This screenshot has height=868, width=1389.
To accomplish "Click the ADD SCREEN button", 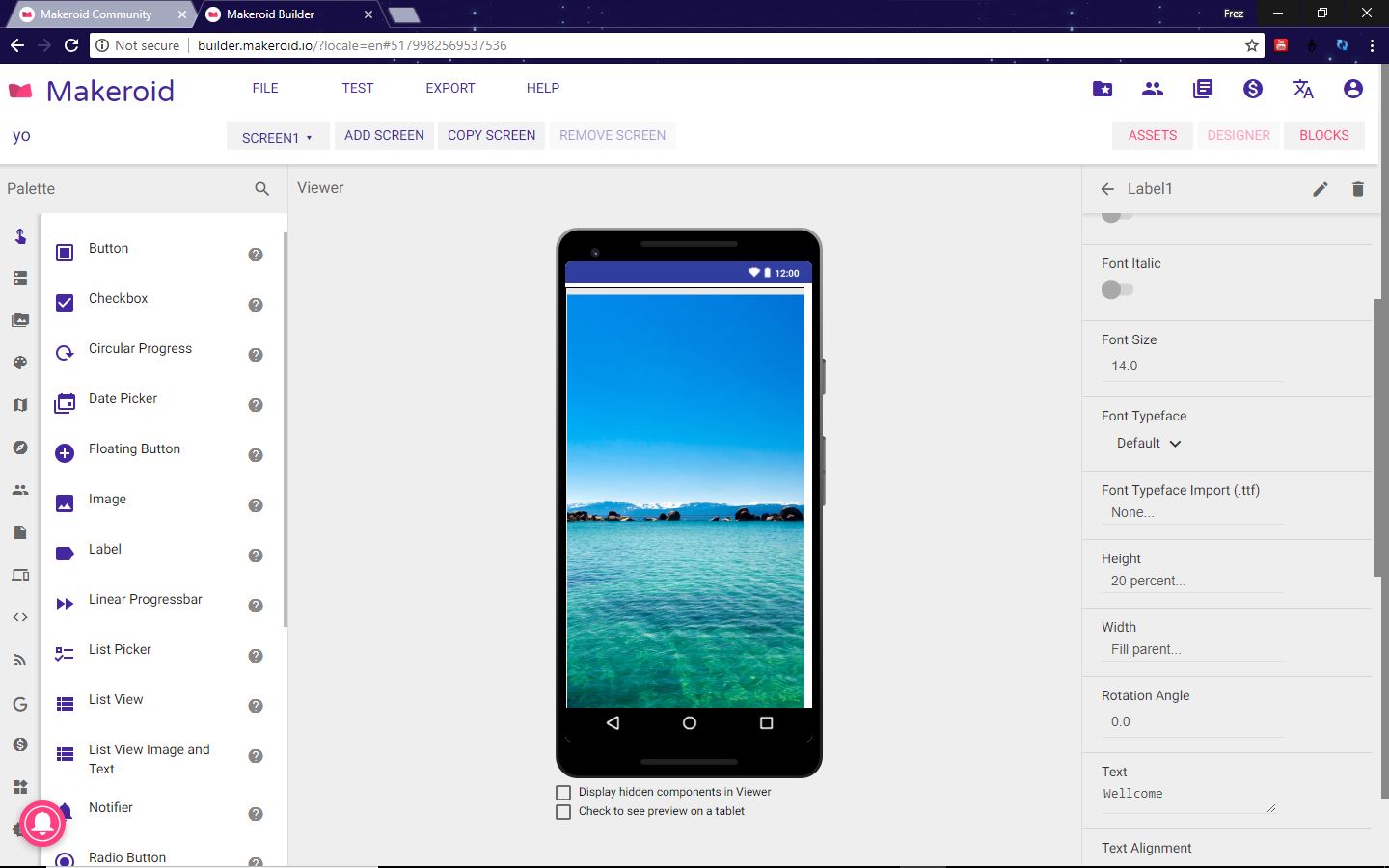I will 384,136.
